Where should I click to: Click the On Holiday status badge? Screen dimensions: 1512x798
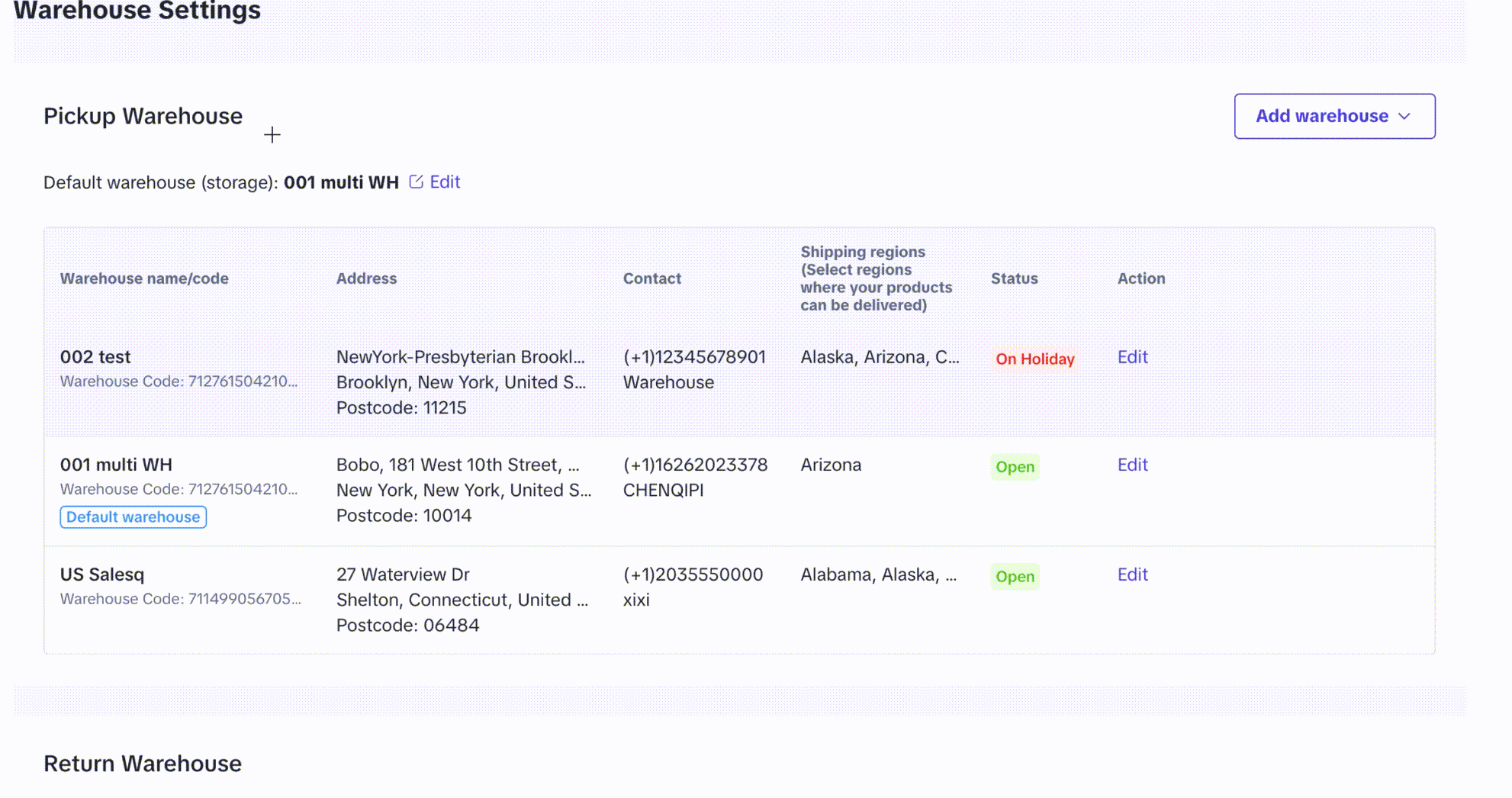[x=1034, y=359]
